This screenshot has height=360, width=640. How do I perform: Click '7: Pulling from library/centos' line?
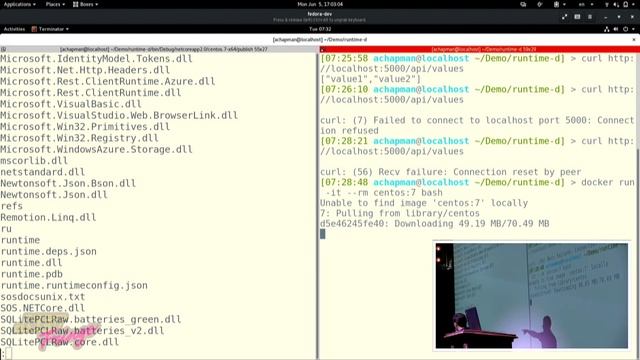(400, 213)
